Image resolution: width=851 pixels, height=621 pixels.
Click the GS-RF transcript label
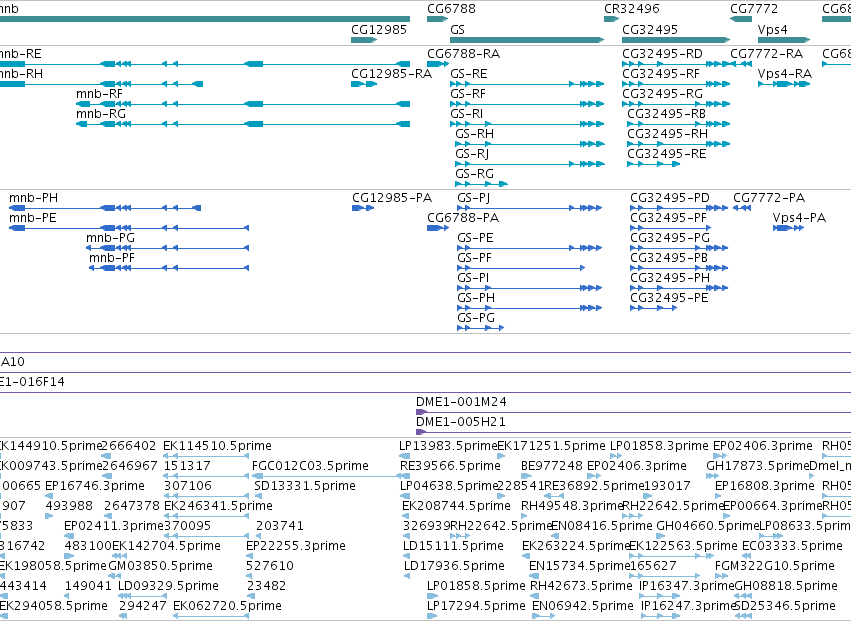[468, 94]
